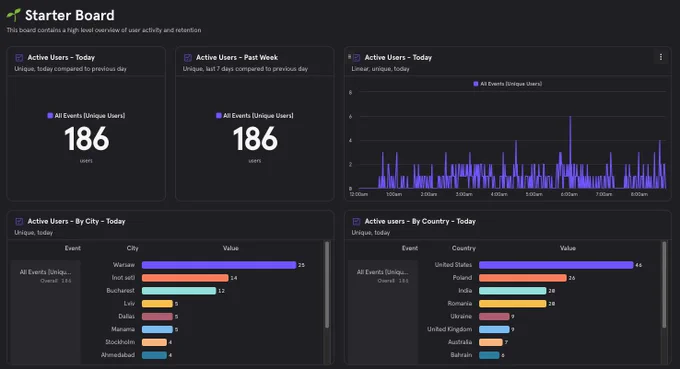Click the Poland bar in country chart
Viewport: 680px width, 369px height.
tap(523, 278)
